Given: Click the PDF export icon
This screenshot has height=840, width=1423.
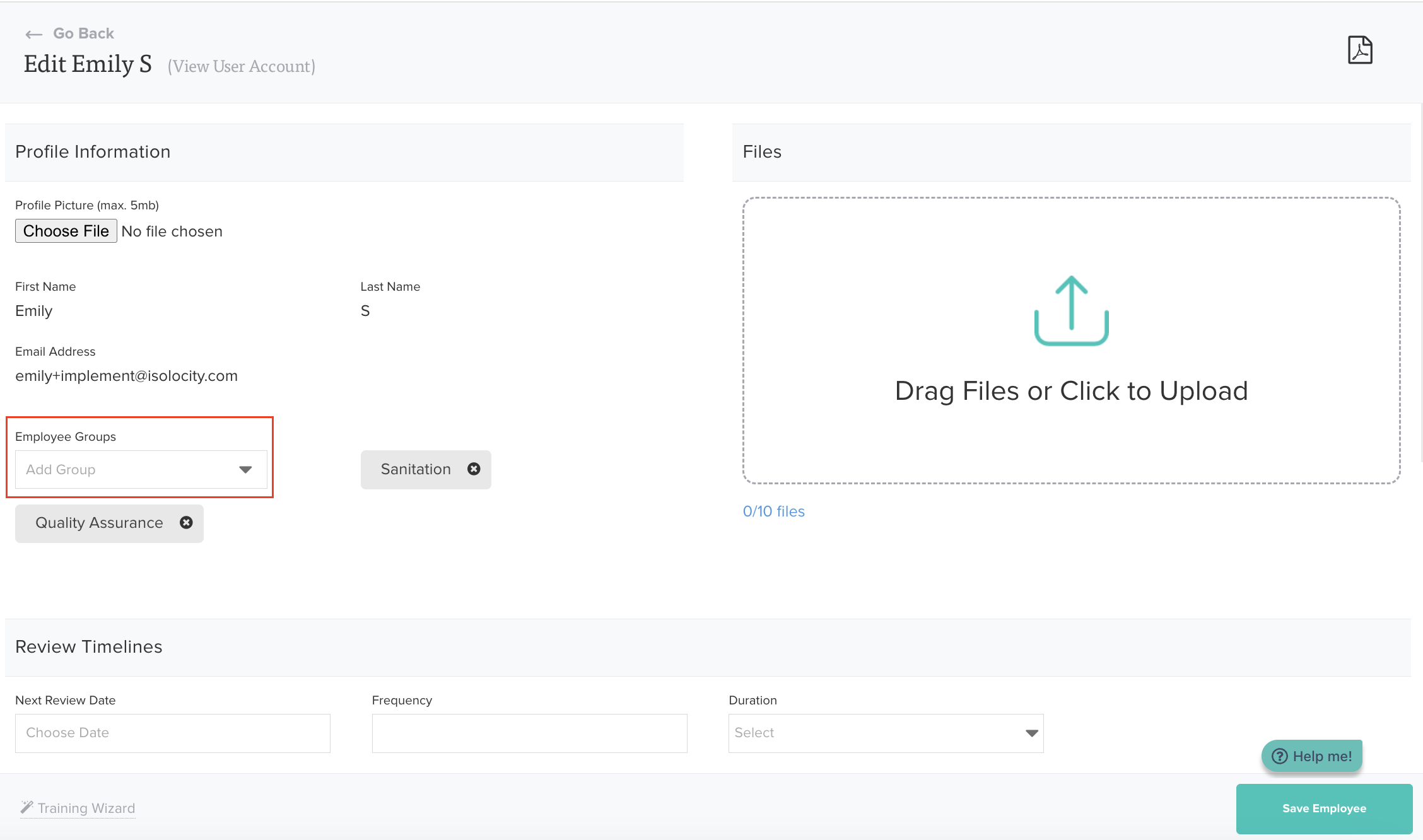Looking at the screenshot, I should point(1359,50).
